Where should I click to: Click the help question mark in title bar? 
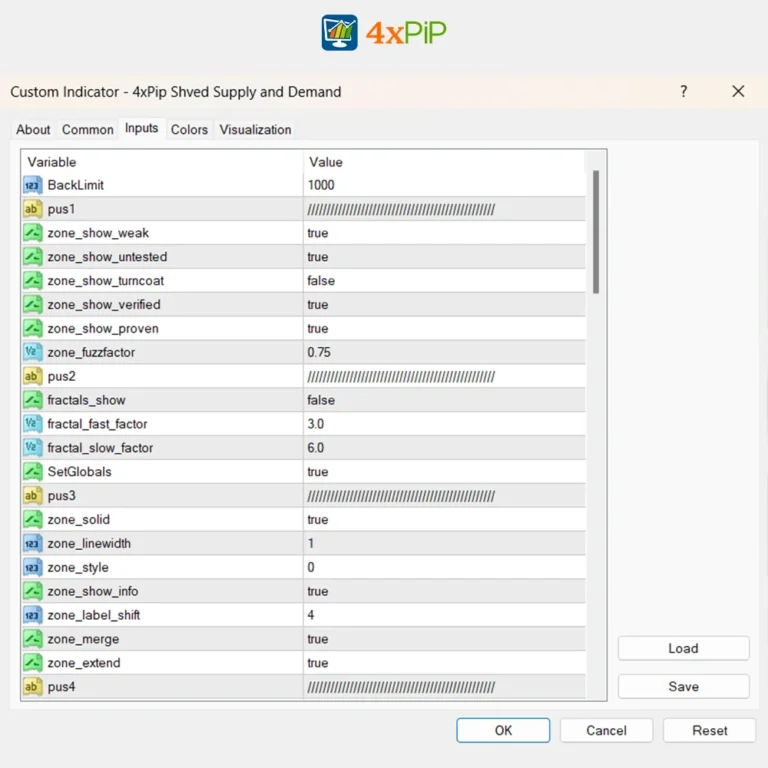[684, 91]
